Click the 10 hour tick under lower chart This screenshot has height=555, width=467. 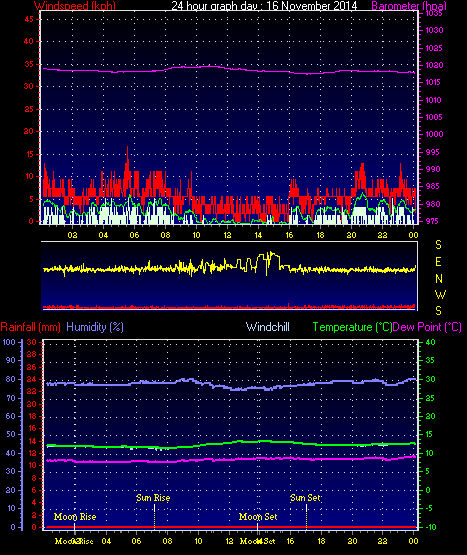pyautogui.click(x=198, y=541)
